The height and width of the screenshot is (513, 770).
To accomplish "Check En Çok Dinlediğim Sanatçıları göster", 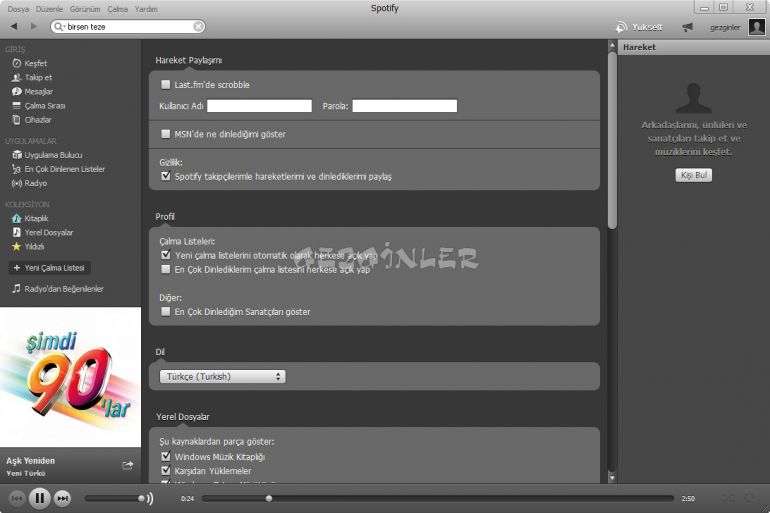I will coord(166,312).
